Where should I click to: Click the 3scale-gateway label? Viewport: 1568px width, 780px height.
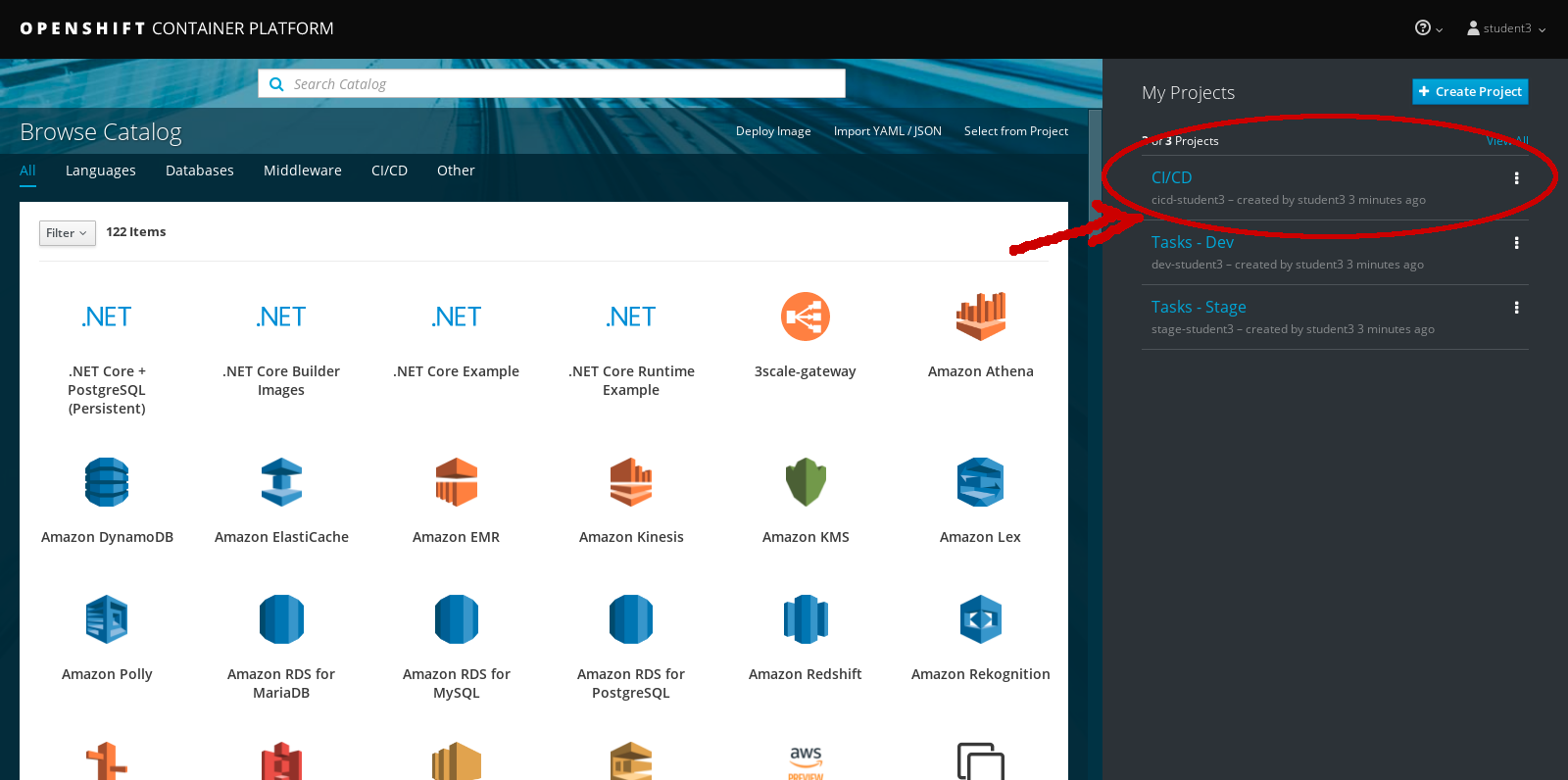(x=806, y=371)
